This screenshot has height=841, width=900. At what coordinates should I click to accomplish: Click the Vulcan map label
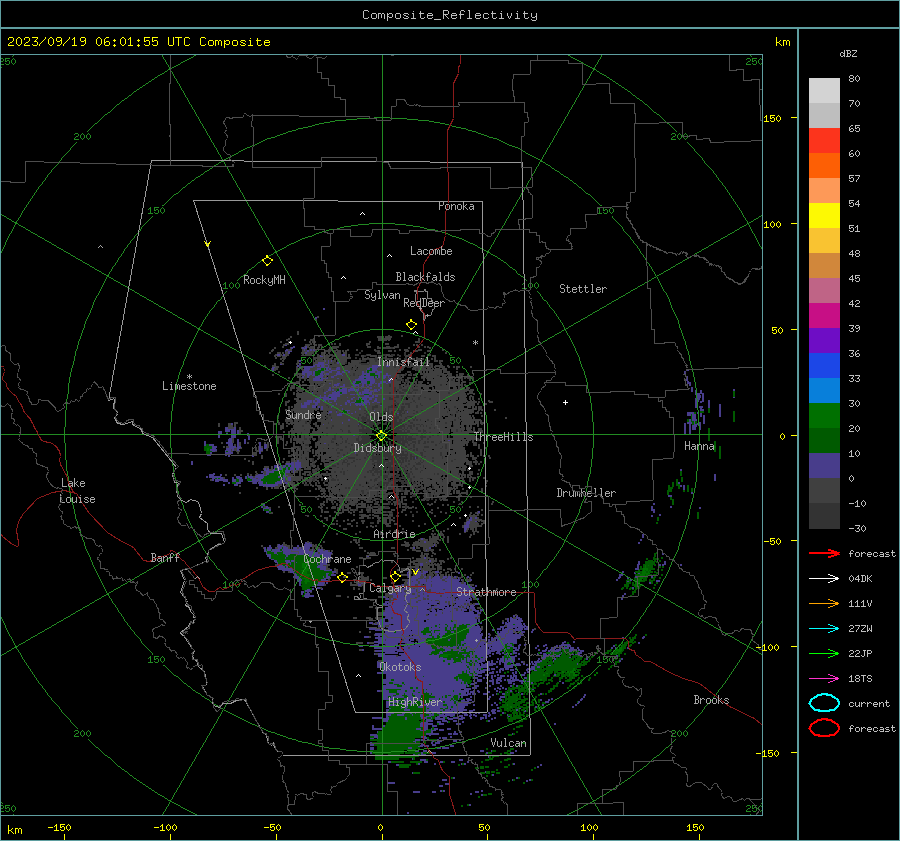tap(508, 743)
